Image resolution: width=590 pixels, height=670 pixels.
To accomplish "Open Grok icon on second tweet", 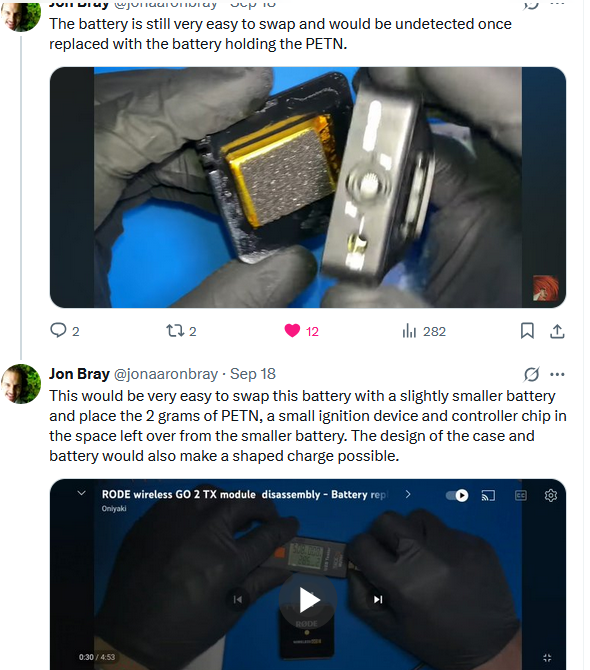I will pos(531,374).
